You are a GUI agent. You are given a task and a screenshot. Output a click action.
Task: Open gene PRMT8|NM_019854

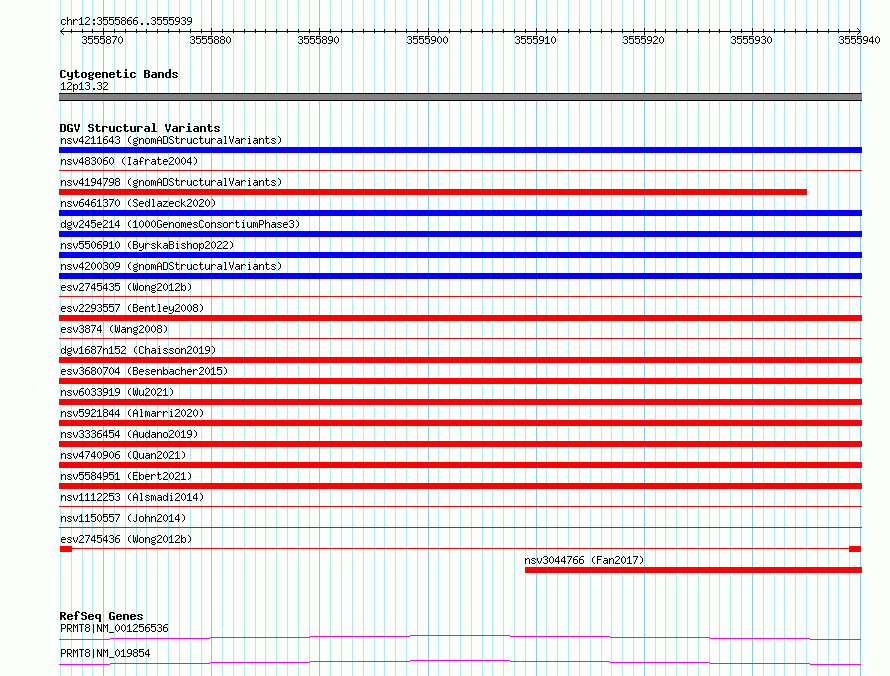[x=105, y=653]
